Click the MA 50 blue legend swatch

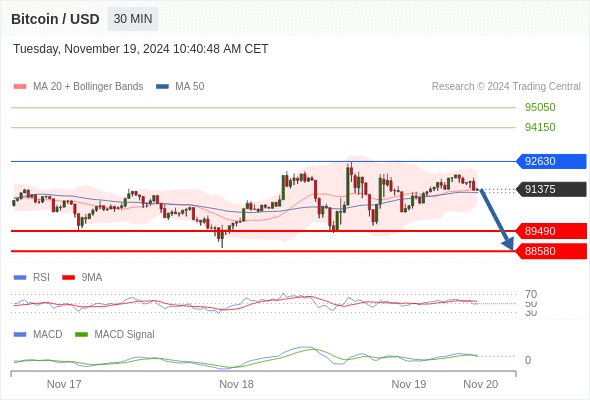(x=162, y=87)
